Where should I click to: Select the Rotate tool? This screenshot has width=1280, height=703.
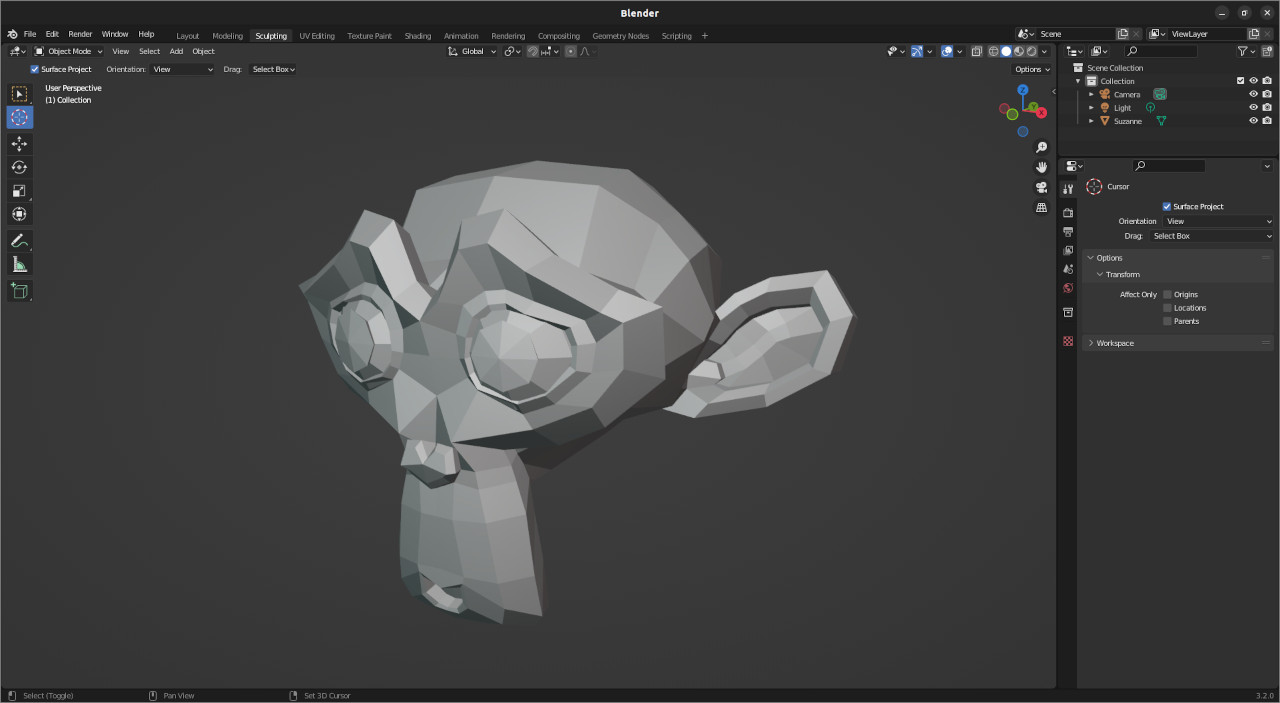tap(19, 167)
